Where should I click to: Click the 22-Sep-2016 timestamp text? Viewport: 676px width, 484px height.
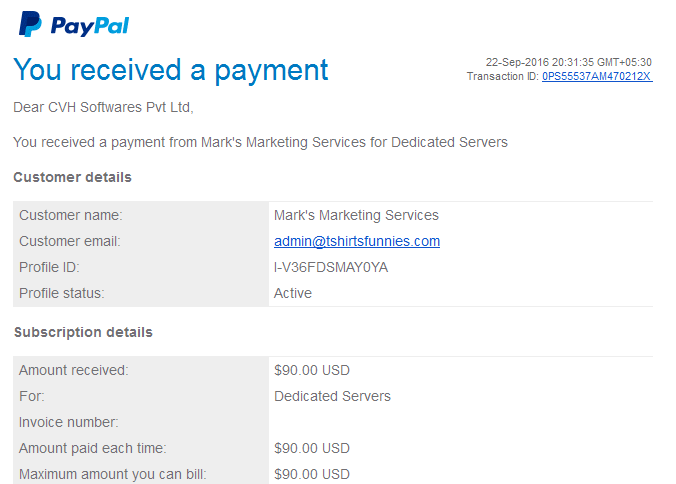(x=569, y=62)
